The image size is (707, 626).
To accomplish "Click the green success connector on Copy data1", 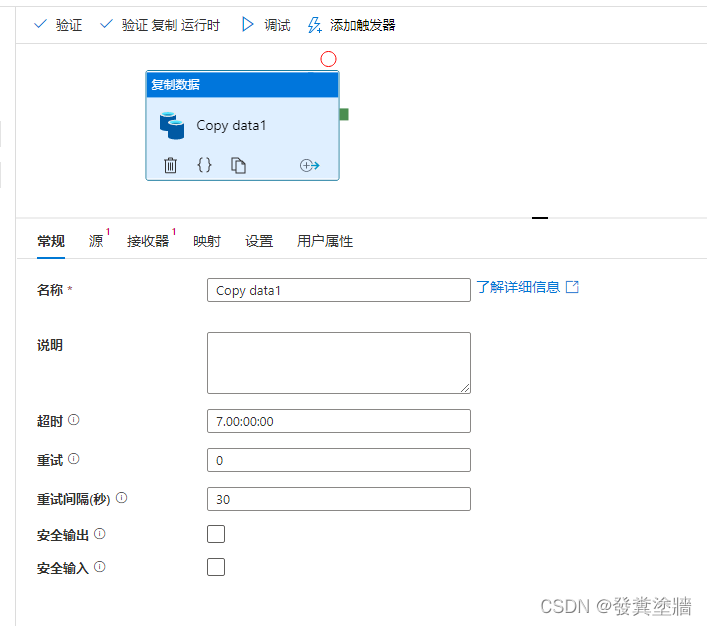I will (344, 114).
